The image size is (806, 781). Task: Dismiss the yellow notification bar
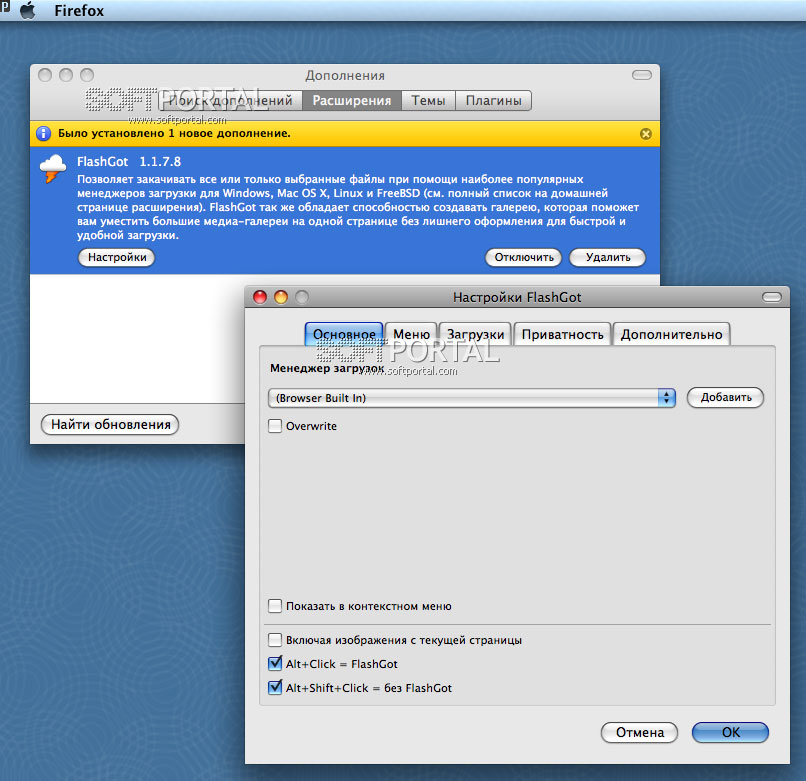(646, 134)
